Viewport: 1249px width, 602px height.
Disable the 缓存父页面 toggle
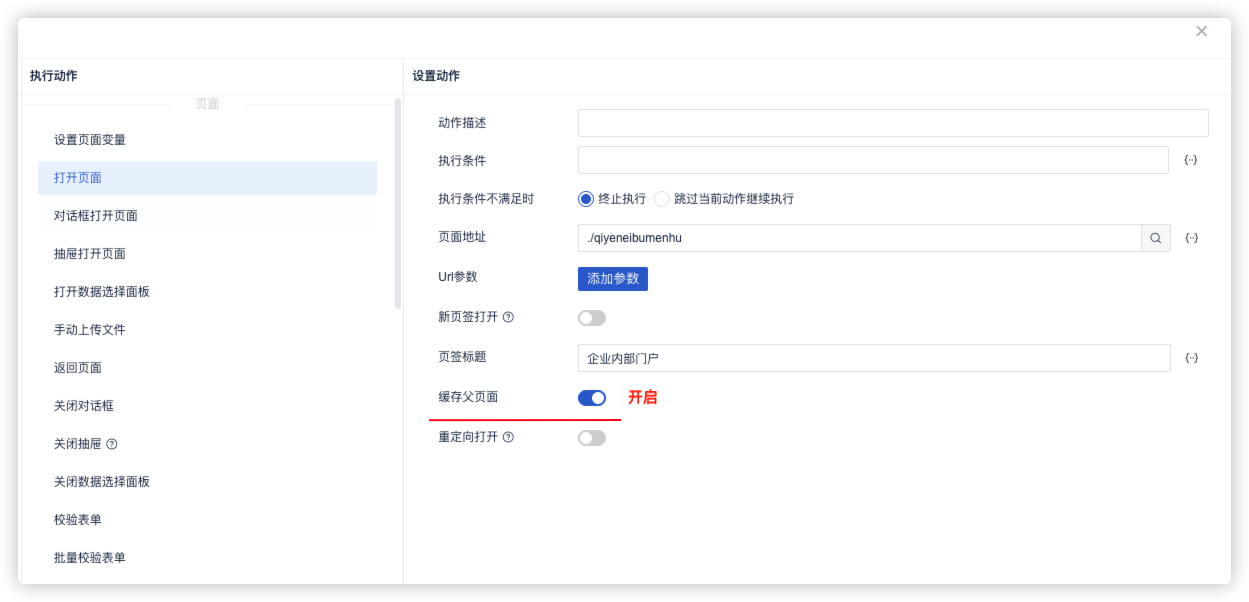tap(592, 398)
